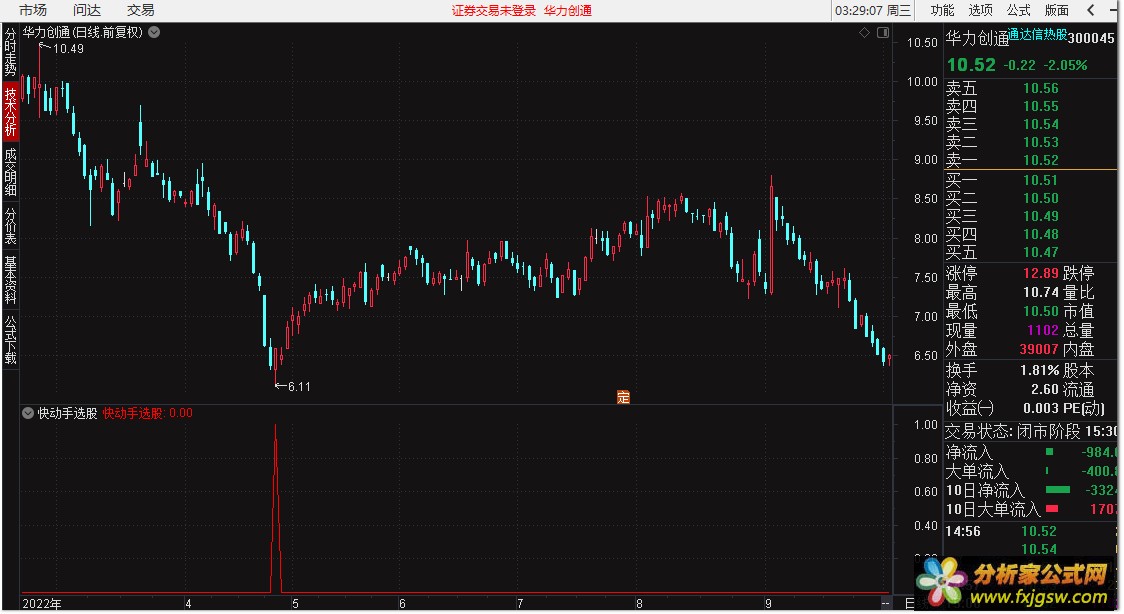Click the 2022年 label on time axis
This screenshot has height=614, width=1124.
pos(42,604)
